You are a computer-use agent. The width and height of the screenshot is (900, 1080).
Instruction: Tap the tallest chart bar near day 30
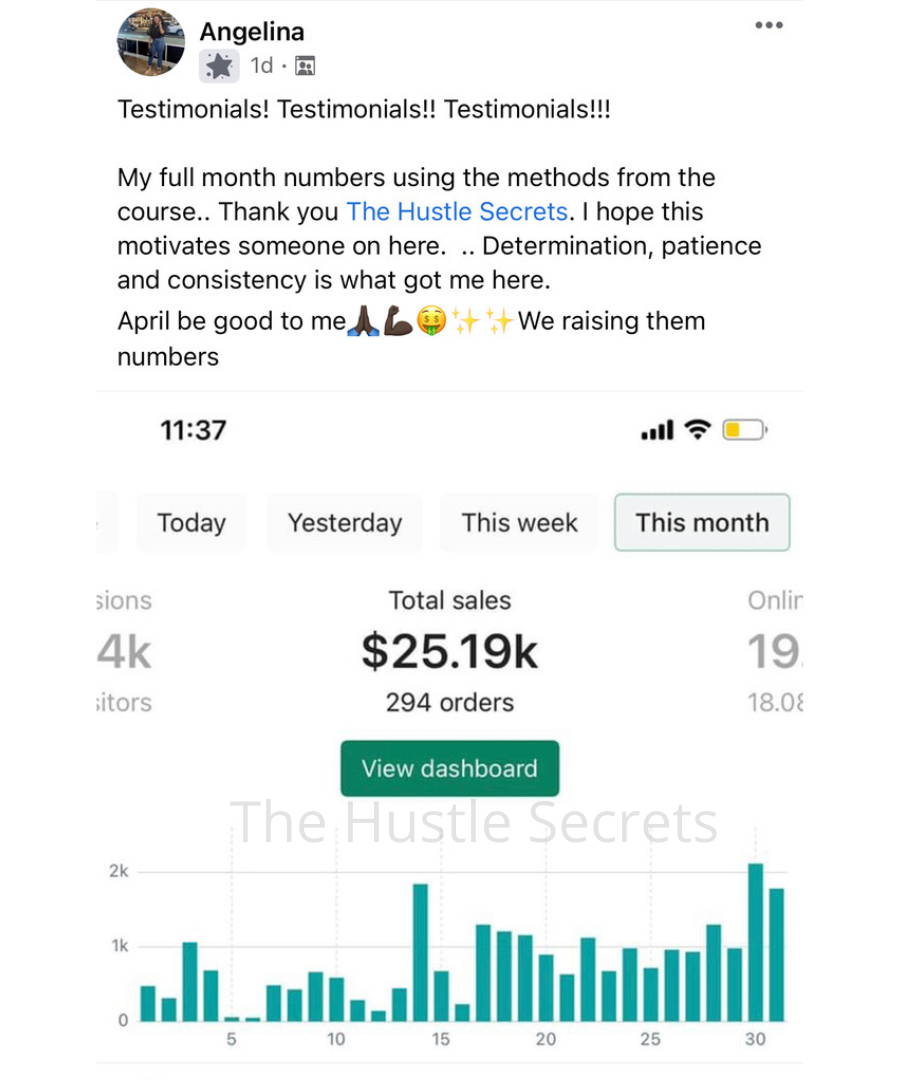pyautogui.click(x=755, y=942)
